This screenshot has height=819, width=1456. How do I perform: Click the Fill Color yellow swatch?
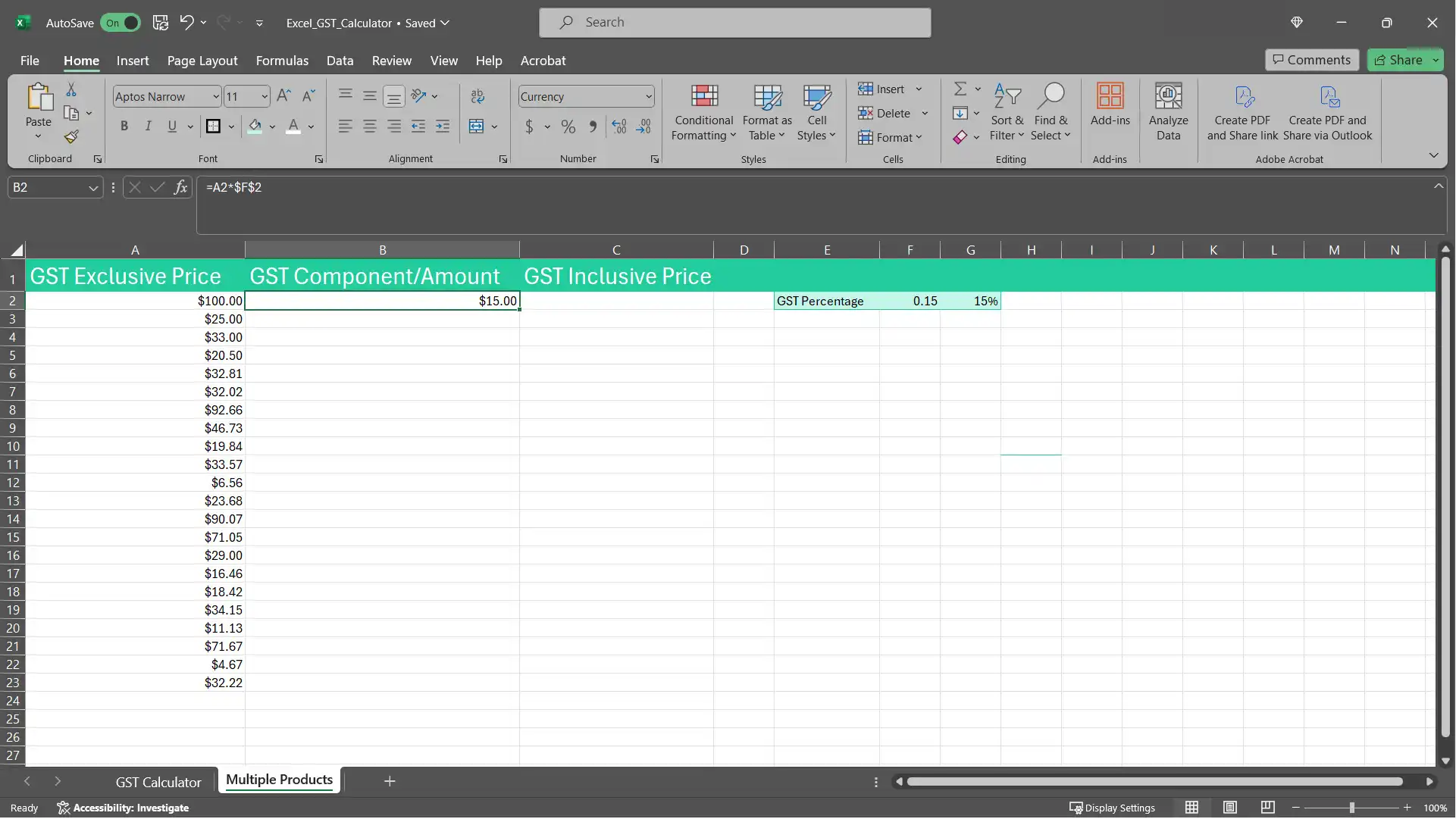tap(255, 127)
